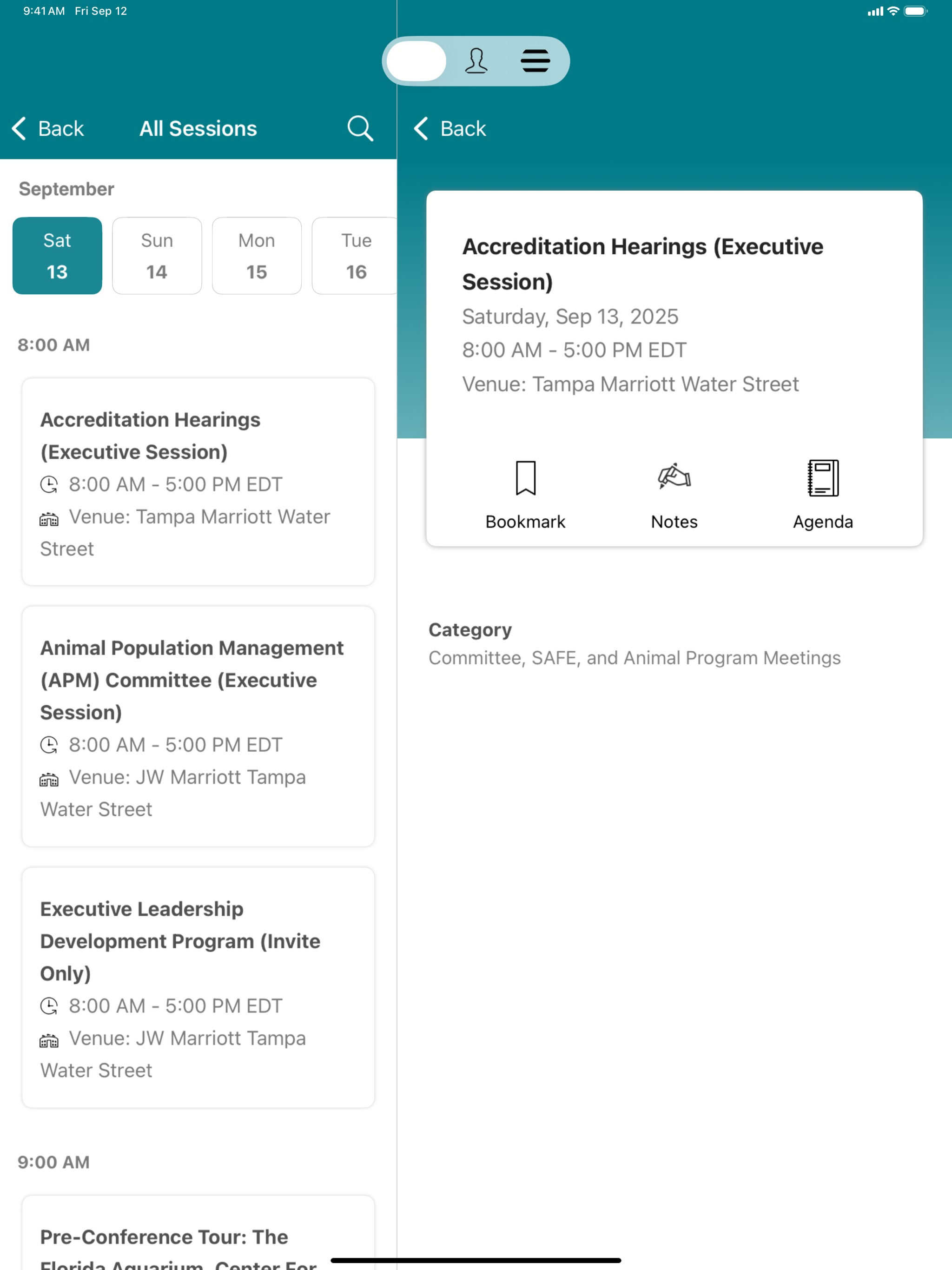Click the Agenda label
Viewport: 952px width, 1270px height.
[x=823, y=522]
